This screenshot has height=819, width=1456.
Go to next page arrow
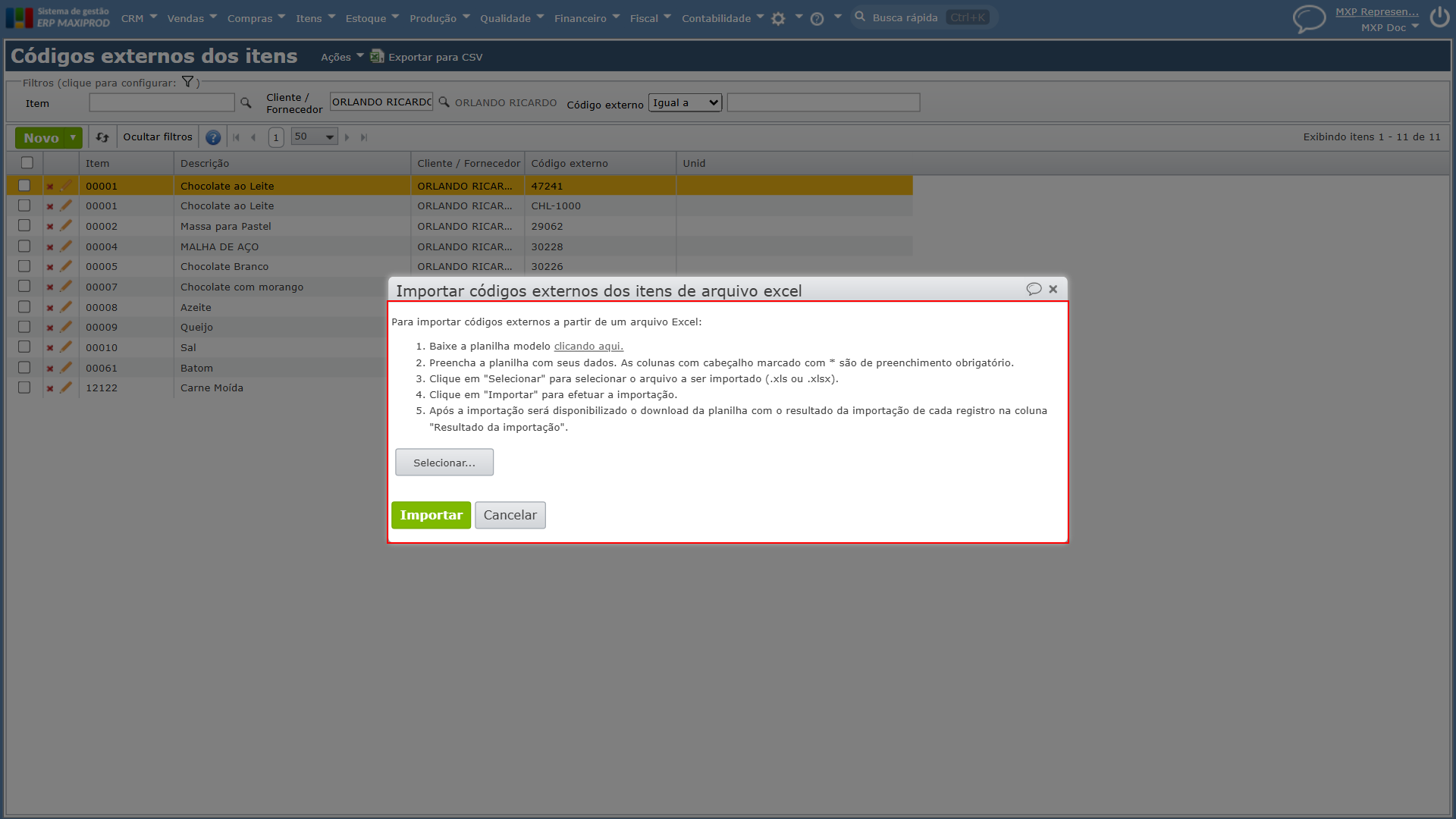tap(347, 137)
